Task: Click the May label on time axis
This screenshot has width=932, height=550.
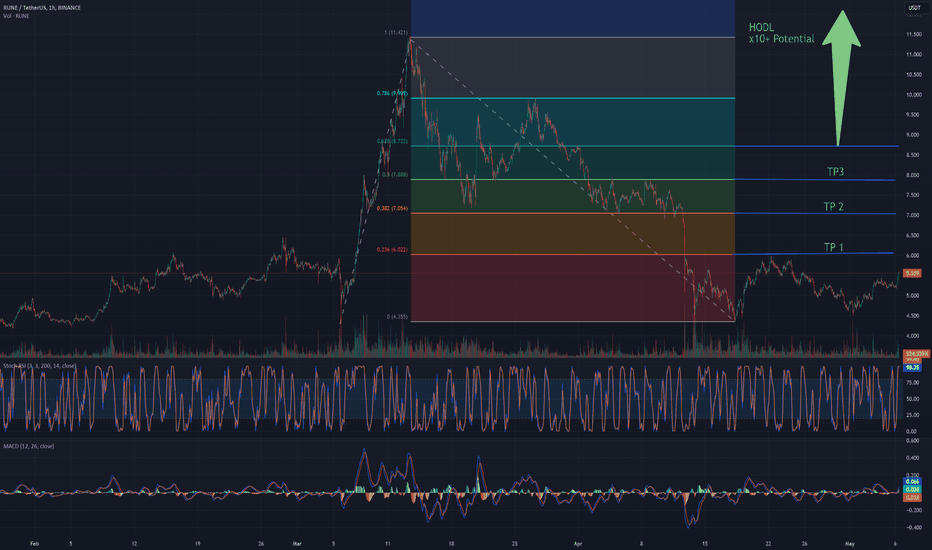Action: (x=850, y=543)
